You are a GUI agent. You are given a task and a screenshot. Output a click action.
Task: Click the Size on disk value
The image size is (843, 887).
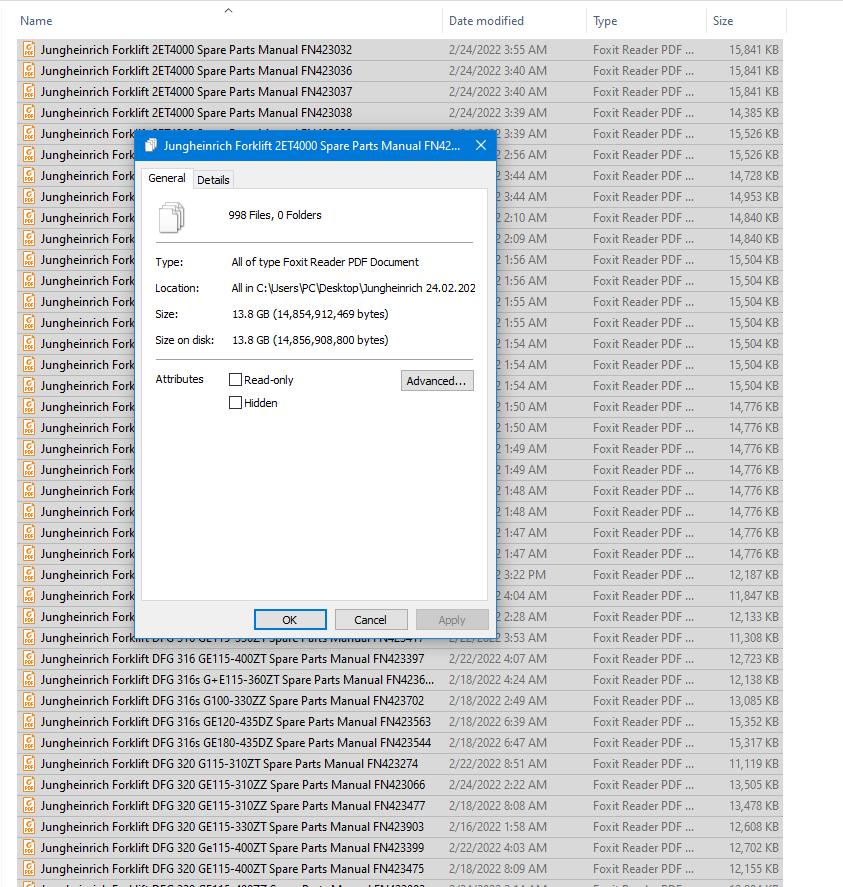pyautogui.click(x=310, y=340)
